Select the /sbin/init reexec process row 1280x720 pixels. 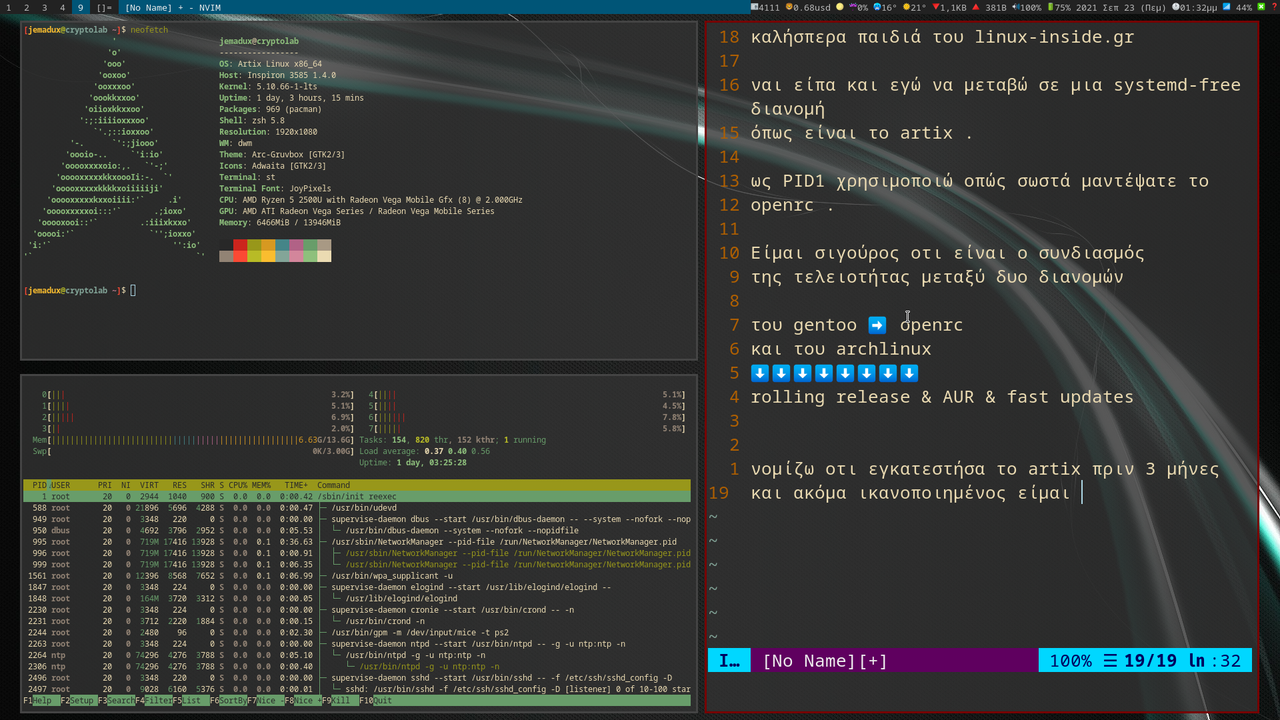[x=357, y=496]
